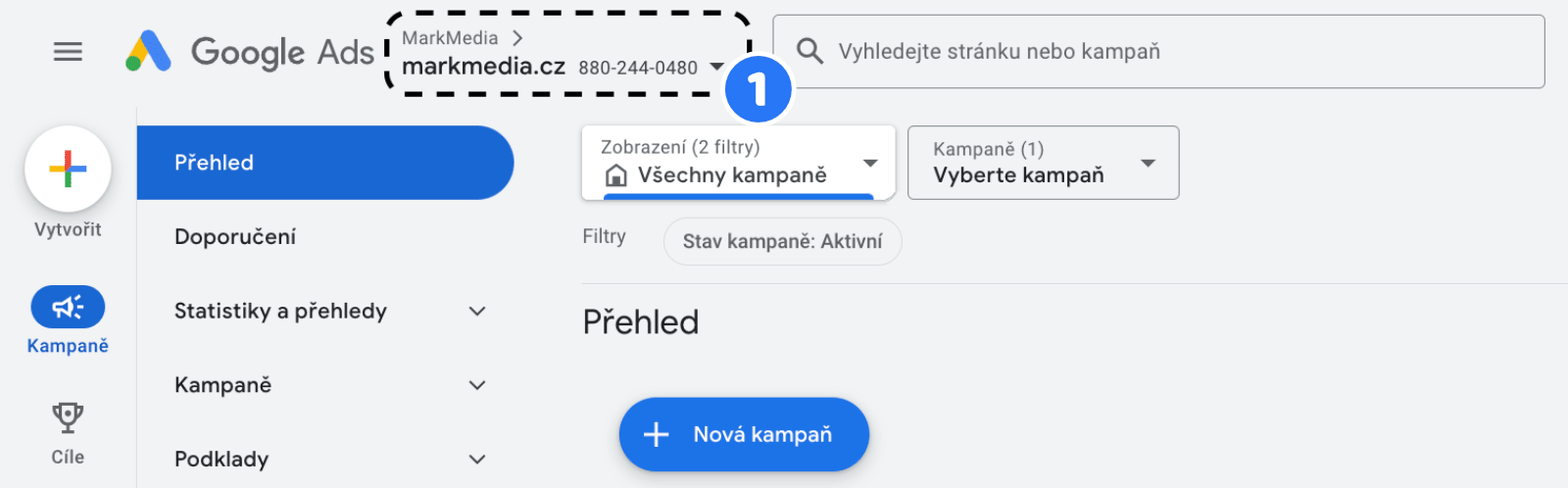This screenshot has width=1568, height=488.
Task: Expand the Kampaně menu section
Action: tap(477, 385)
